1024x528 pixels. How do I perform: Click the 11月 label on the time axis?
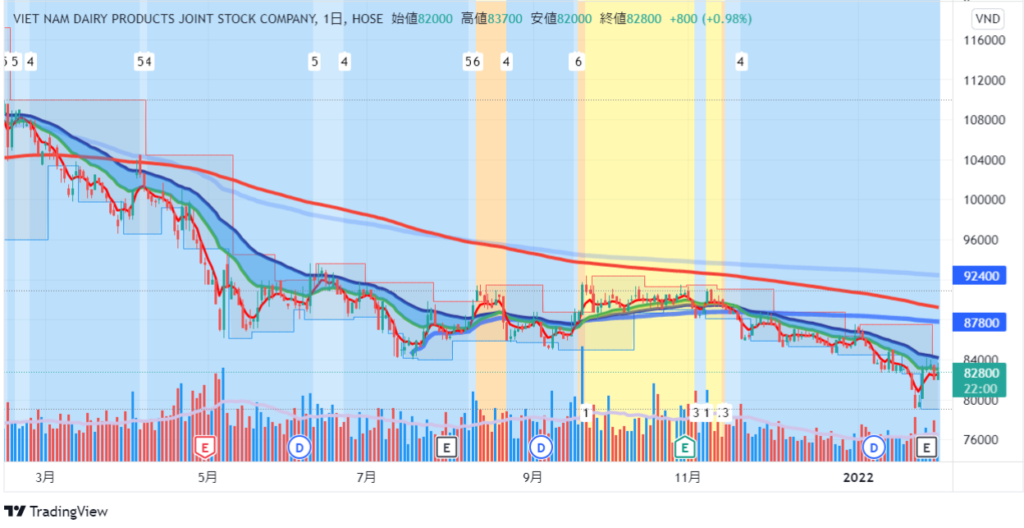(688, 478)
